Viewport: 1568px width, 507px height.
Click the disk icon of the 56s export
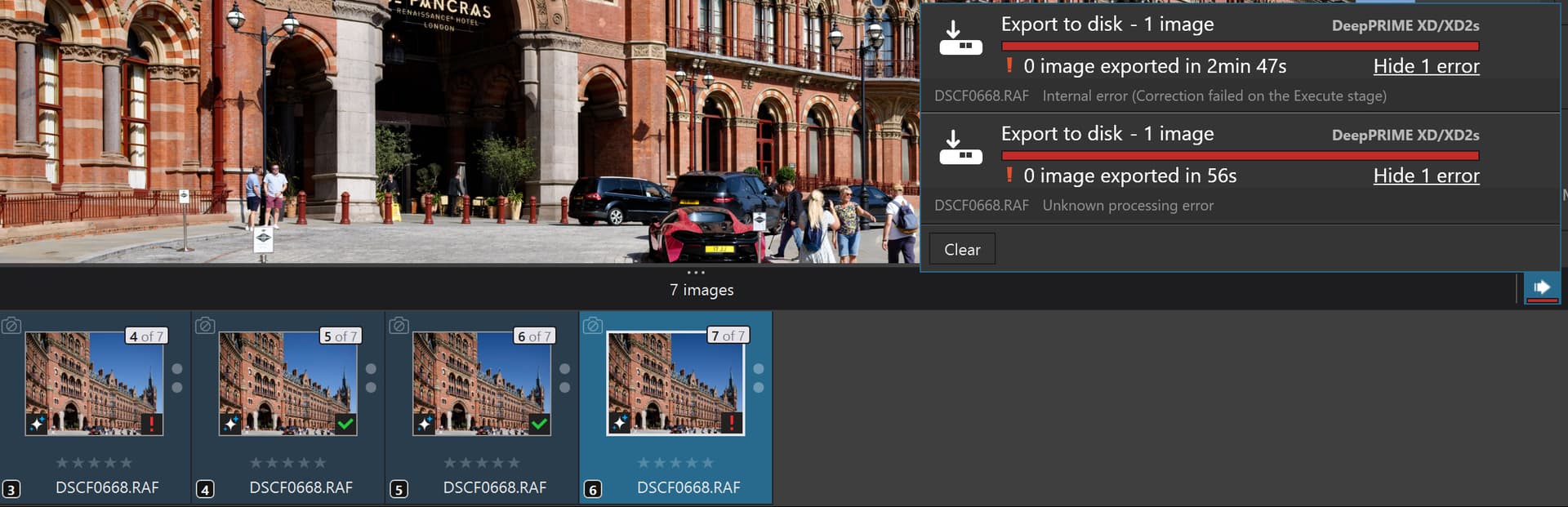pos(960,148)
